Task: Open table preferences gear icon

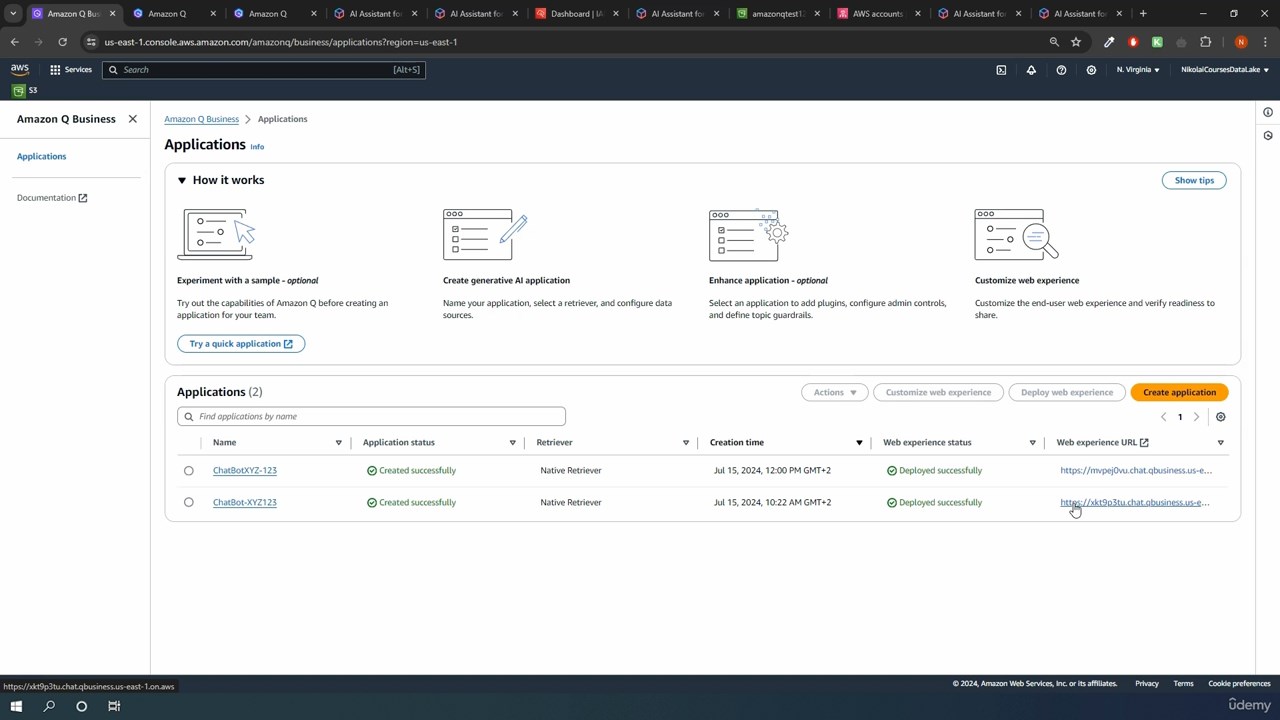Action: pos(1220,417)
